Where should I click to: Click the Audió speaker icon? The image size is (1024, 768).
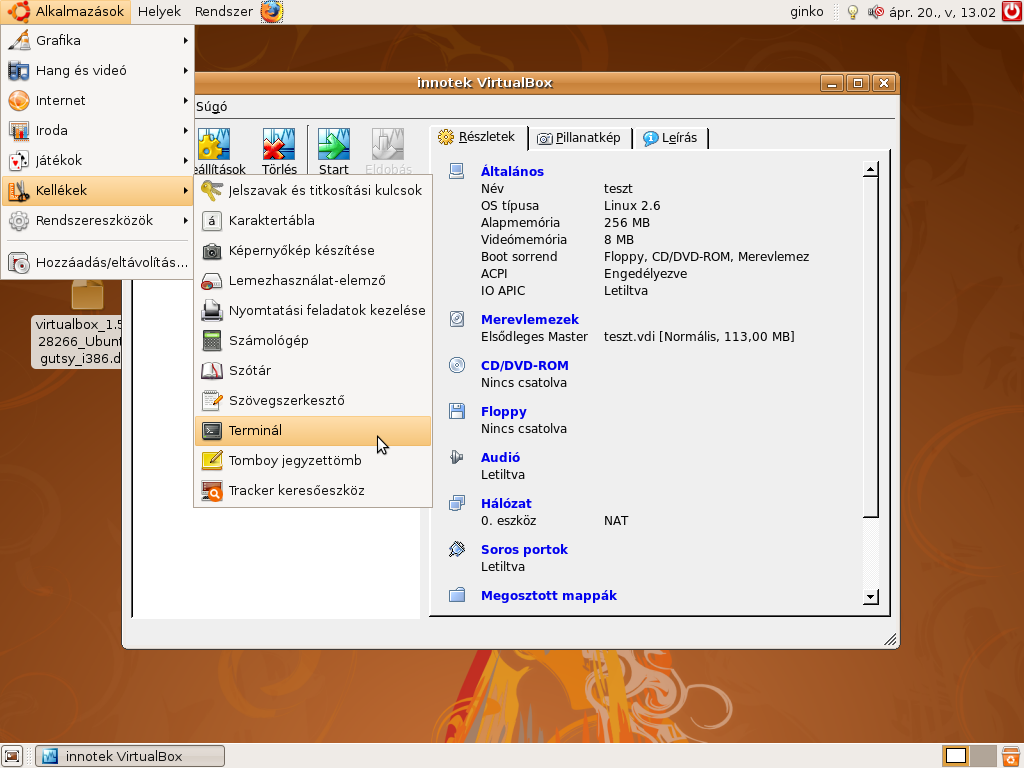(457, 457)
